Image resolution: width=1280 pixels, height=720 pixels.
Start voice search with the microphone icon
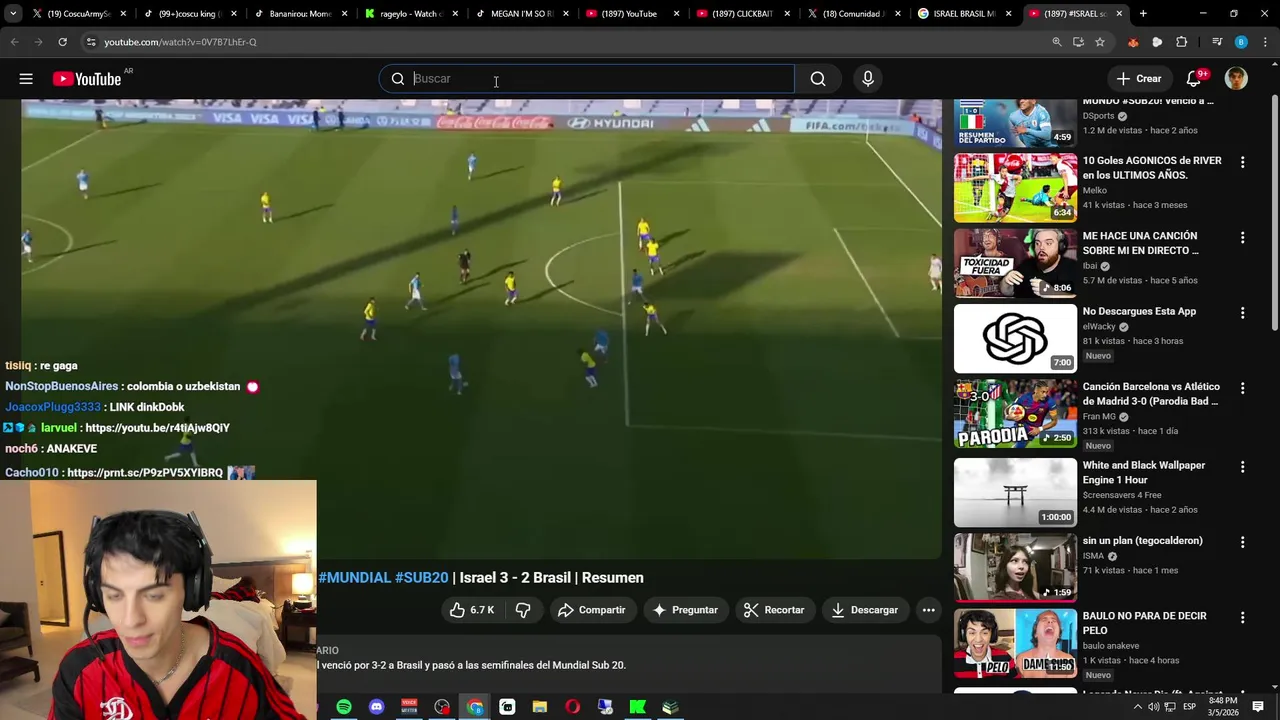point(868,79)
